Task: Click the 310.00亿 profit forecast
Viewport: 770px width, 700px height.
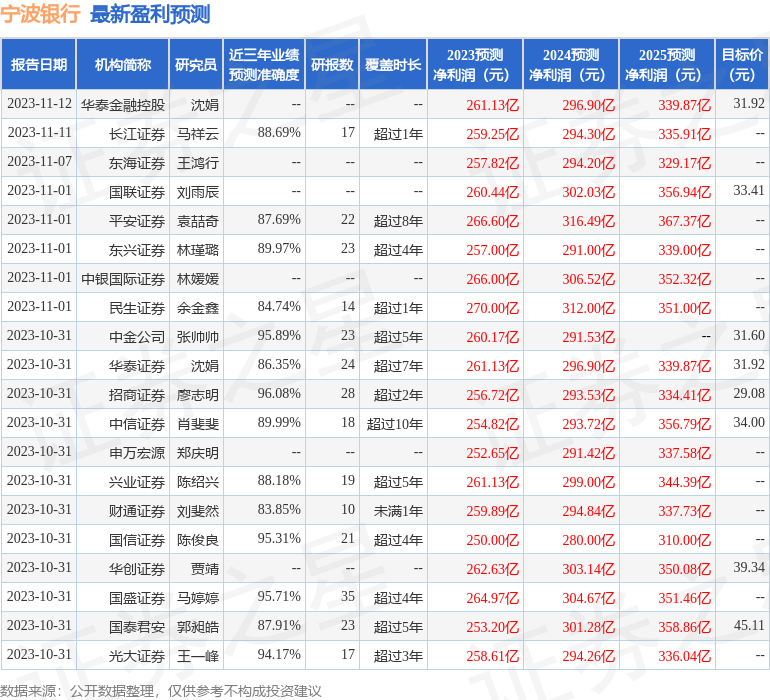Action: pyautogui.click(x=685, y=539)
